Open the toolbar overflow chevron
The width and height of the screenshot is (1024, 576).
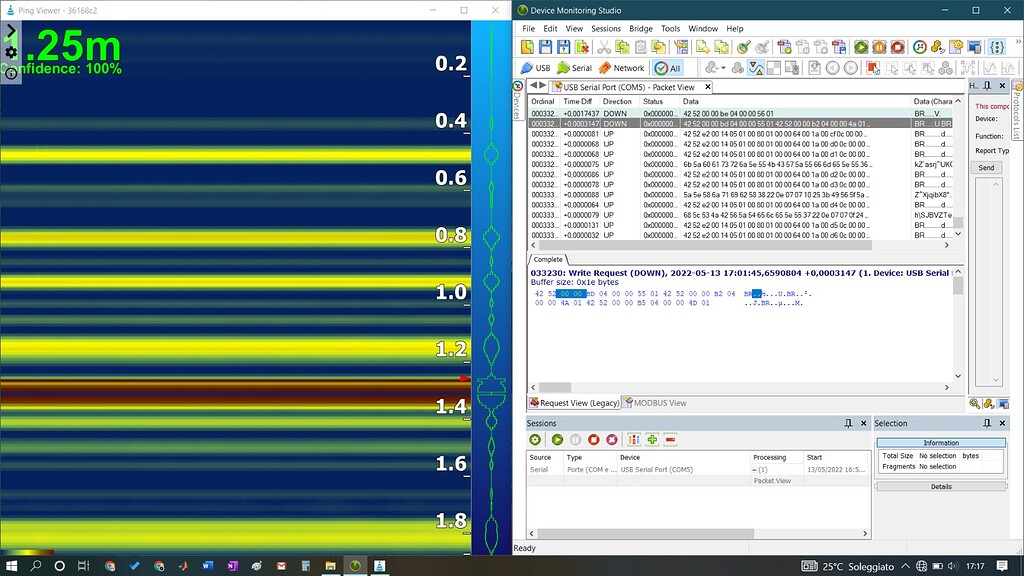(1018, 42)
